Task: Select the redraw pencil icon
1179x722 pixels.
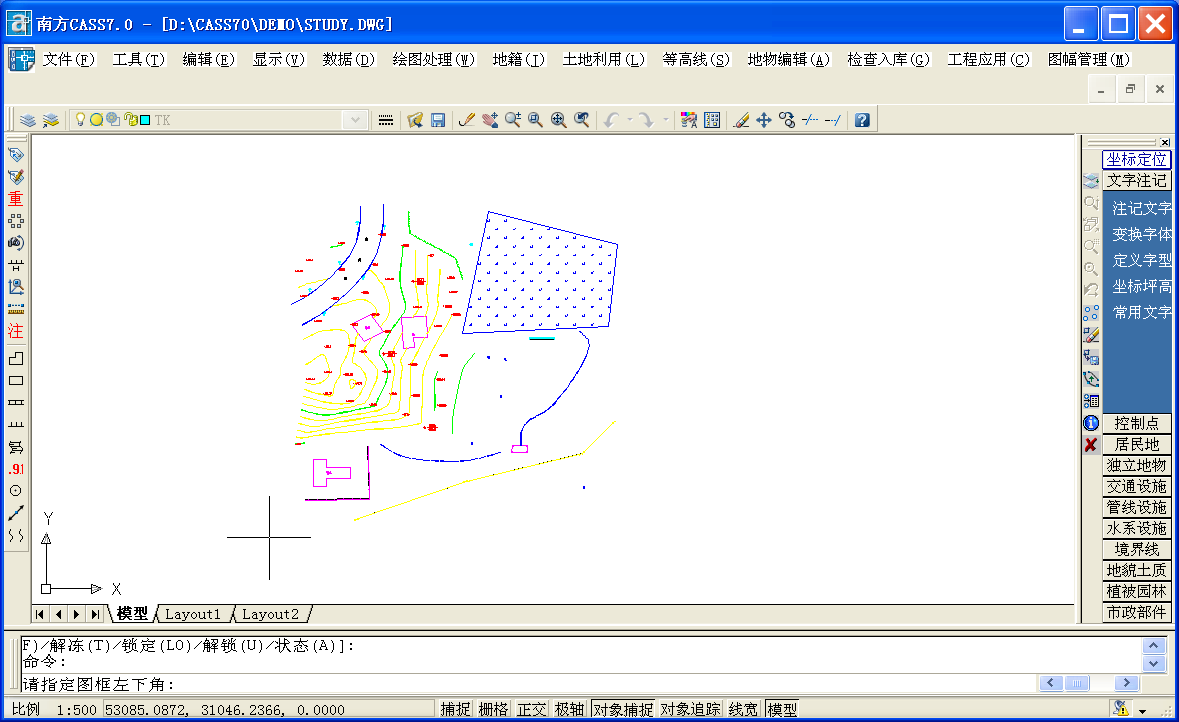Action: click(x=466, y=120)
